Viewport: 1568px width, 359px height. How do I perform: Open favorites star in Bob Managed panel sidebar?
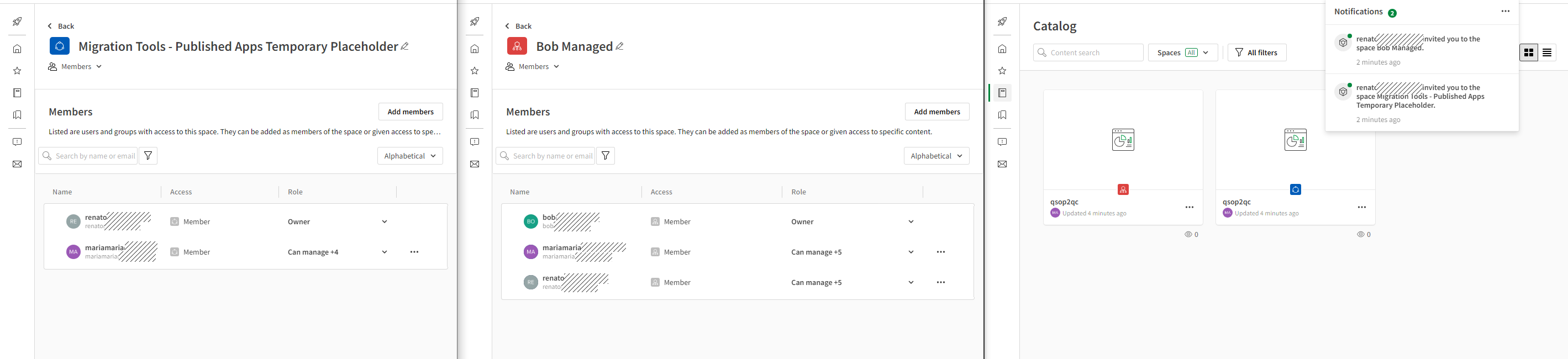pyautogui.click(x=475, y=71)
